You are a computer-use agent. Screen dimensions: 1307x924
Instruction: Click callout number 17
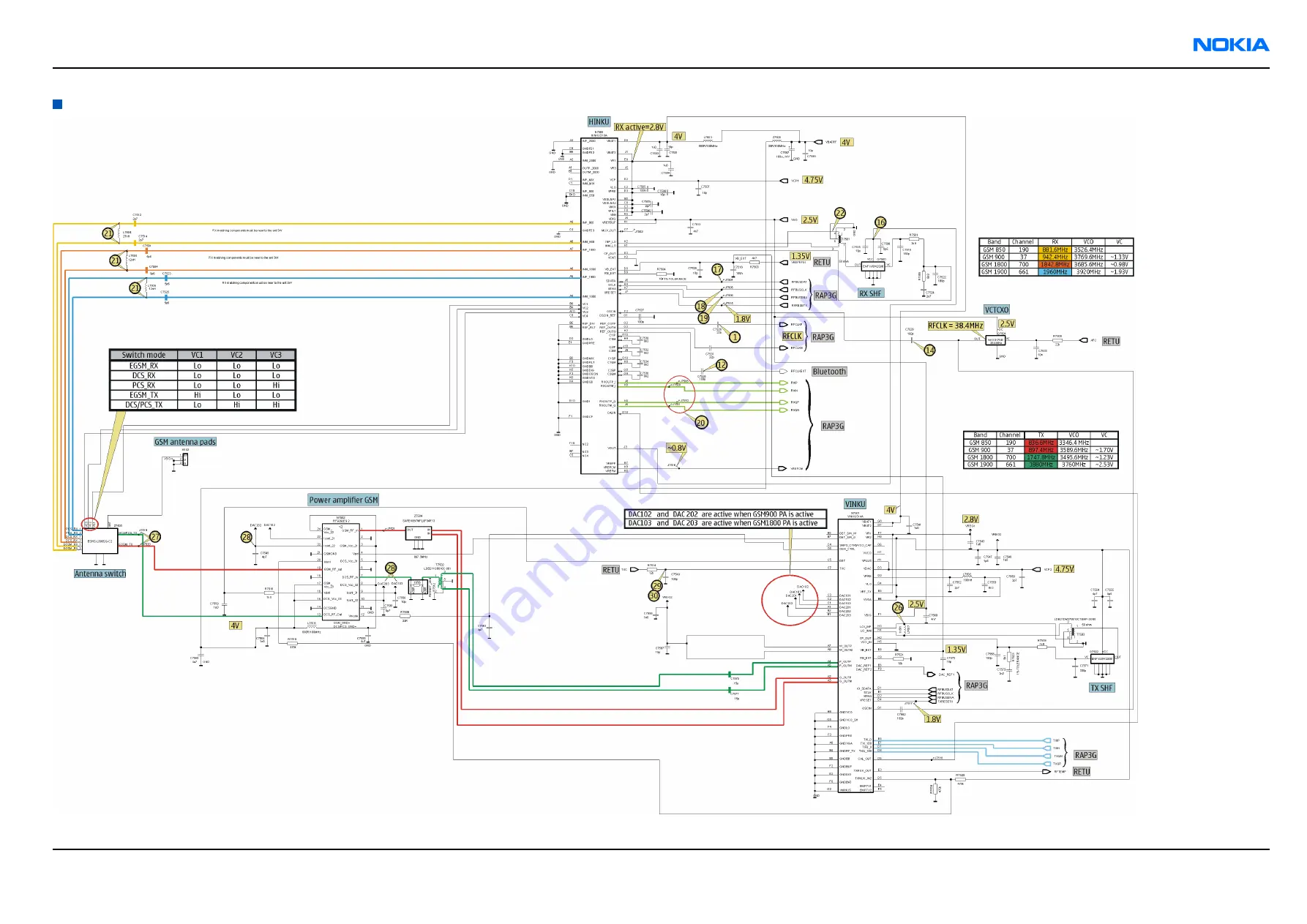[x=717, y=270]
